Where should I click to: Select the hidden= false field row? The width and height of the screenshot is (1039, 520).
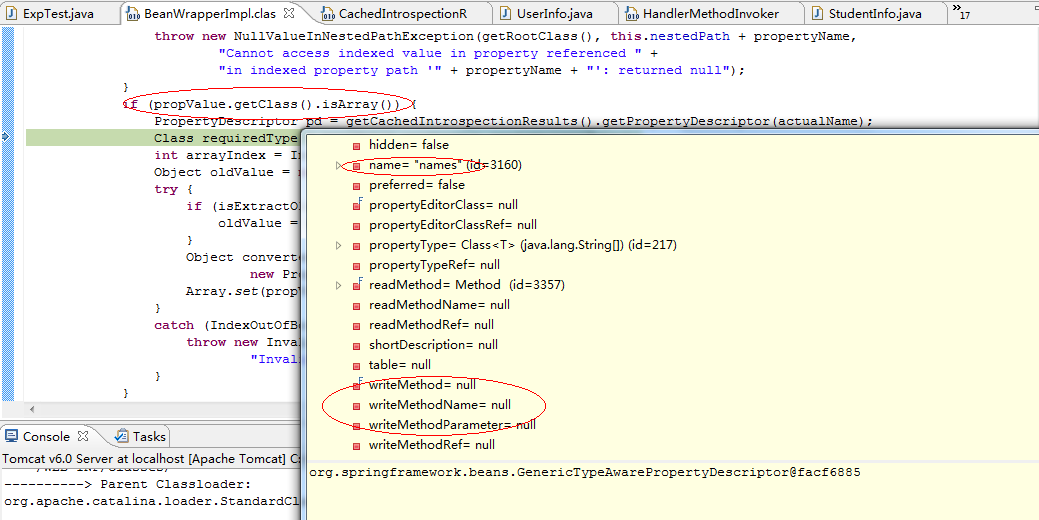click(408, 144)
